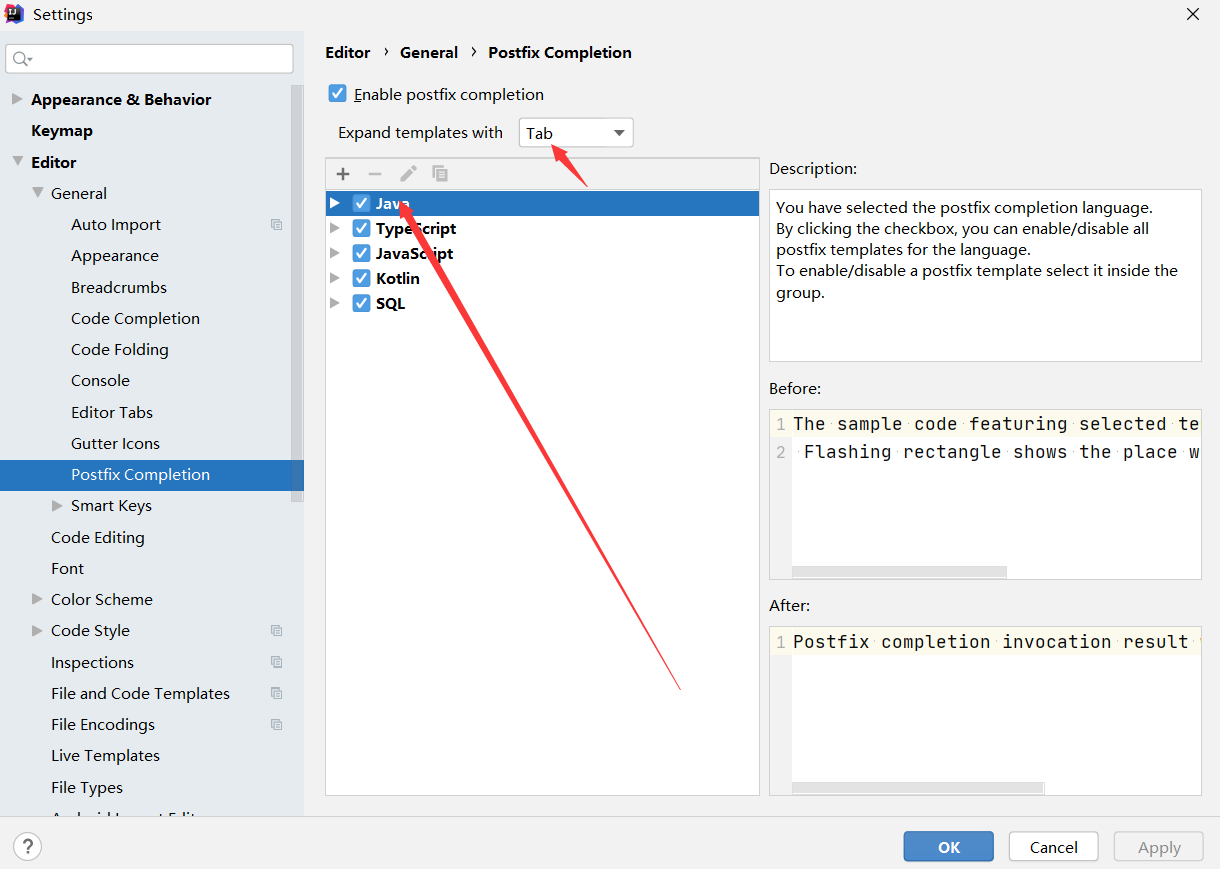Viewport: 1220px width, 869px height.
Task: Expand the JavaScript template group
Action: 335,253
